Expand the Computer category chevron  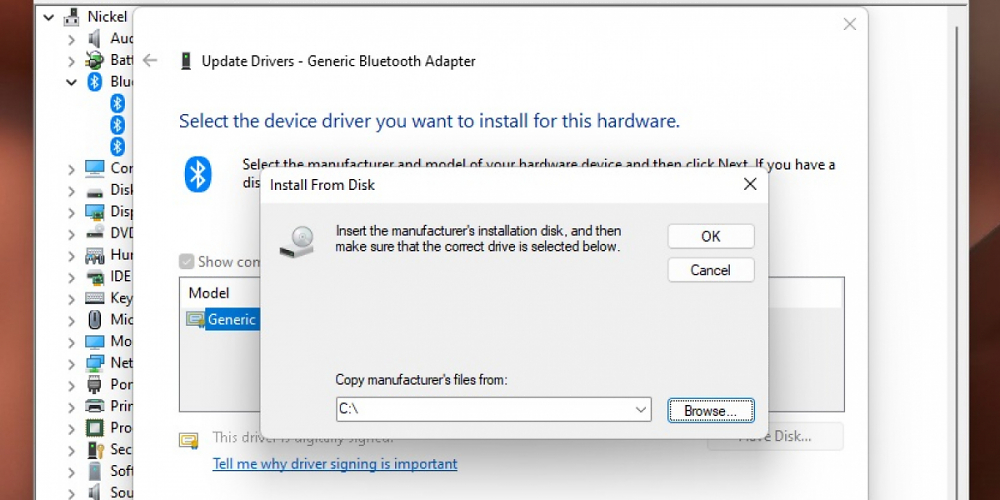tap(71, 169)
